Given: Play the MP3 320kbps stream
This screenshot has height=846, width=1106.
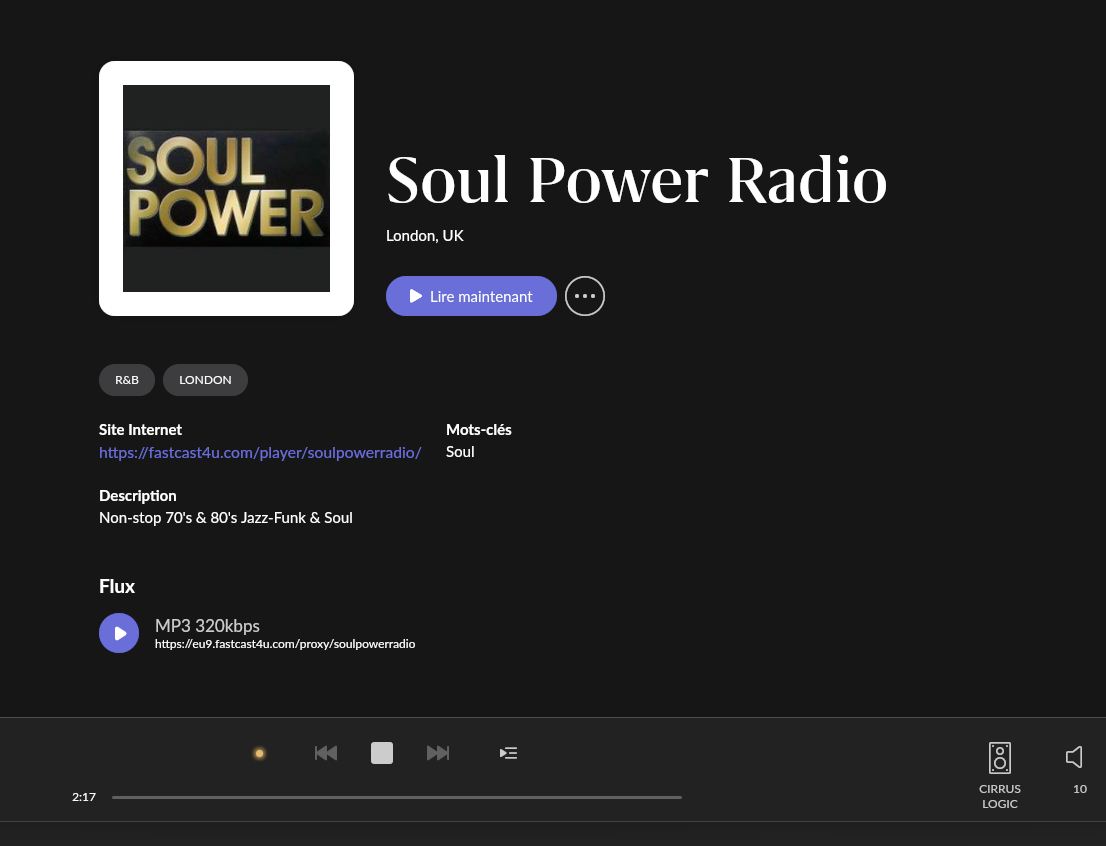Looking at the screenshot, I should pyautogui.click(x=119, y=633).
